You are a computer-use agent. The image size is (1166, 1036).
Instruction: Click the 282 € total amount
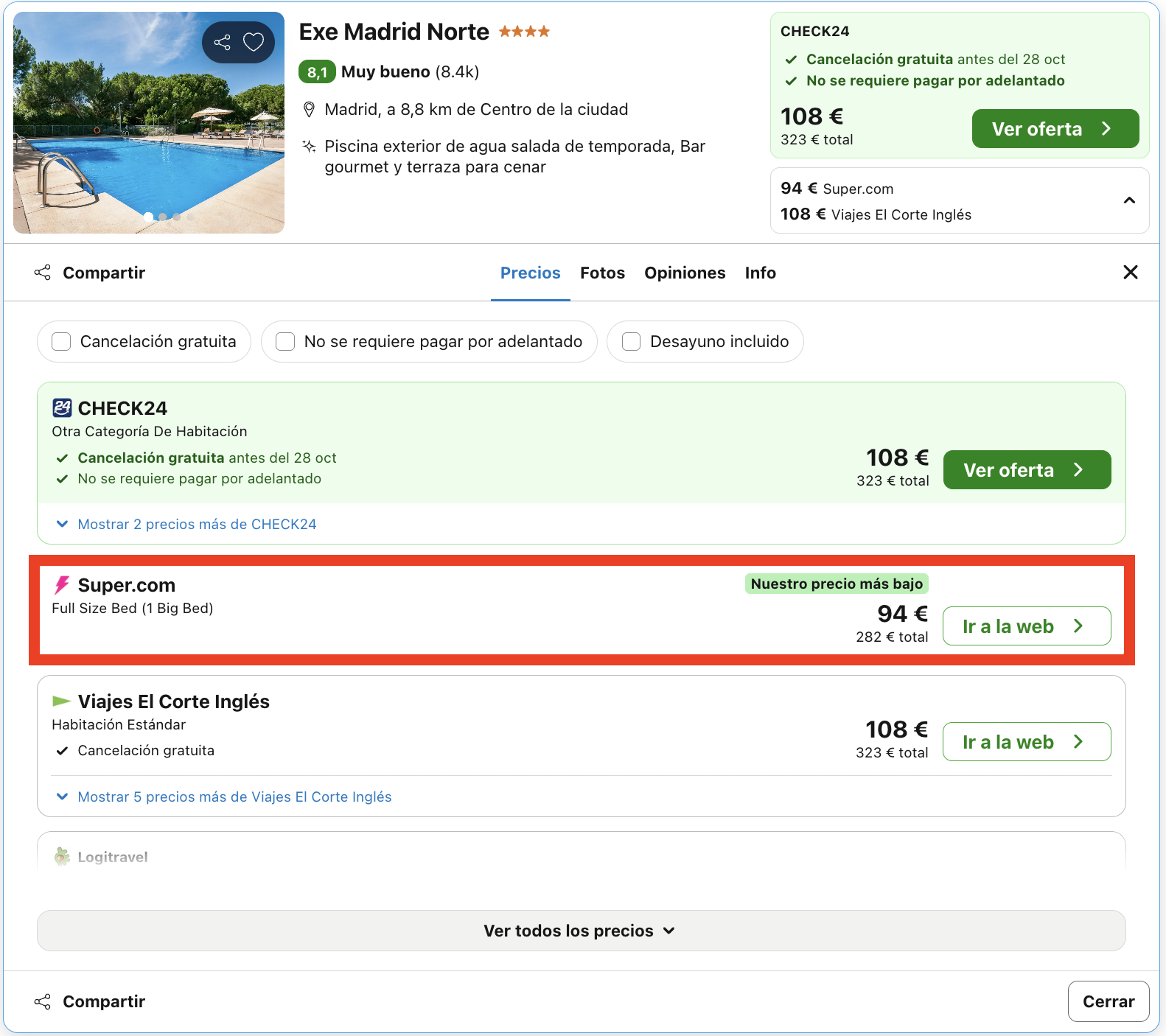892,637
